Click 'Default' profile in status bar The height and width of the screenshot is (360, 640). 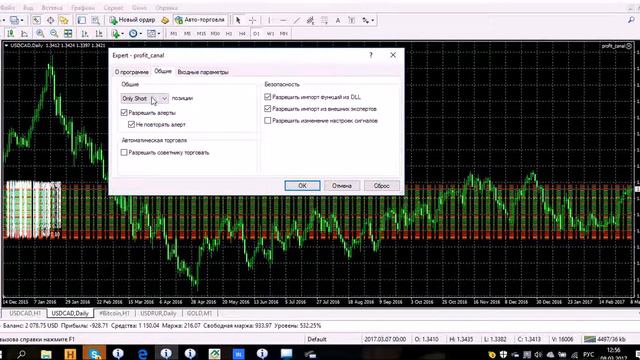[317, 339]
